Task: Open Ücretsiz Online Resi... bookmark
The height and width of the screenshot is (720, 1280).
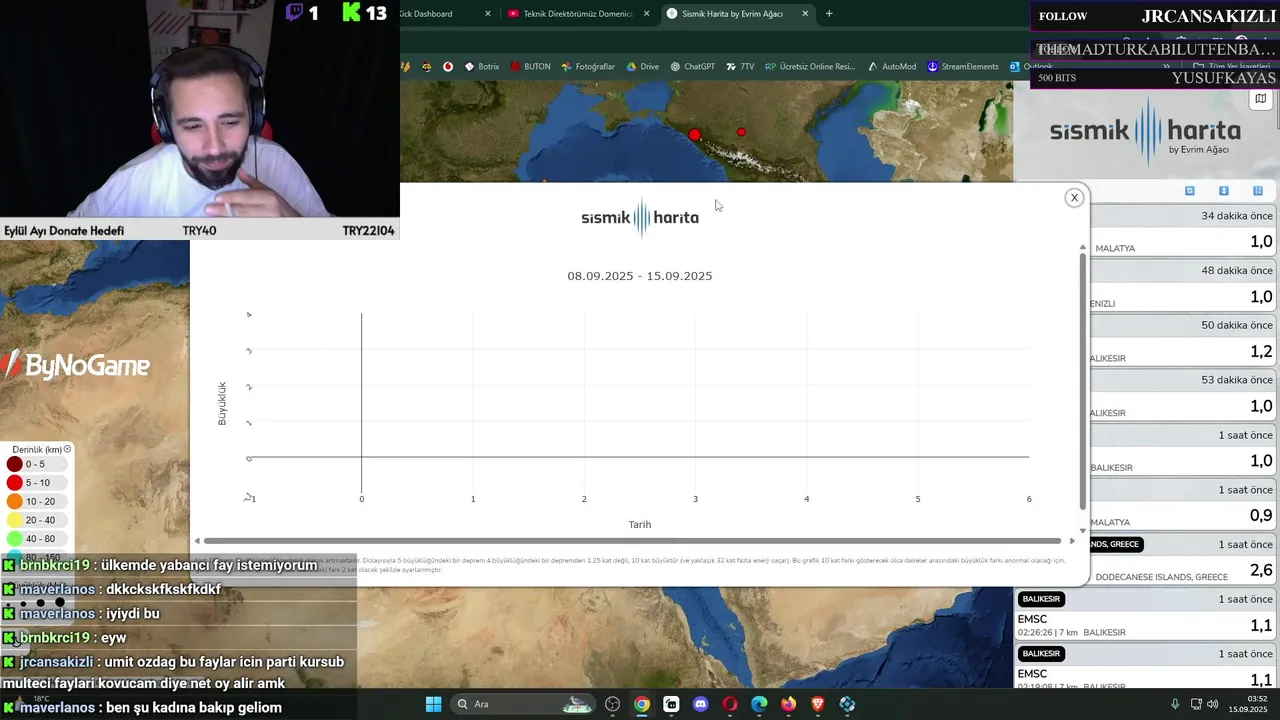Action: 810,67
